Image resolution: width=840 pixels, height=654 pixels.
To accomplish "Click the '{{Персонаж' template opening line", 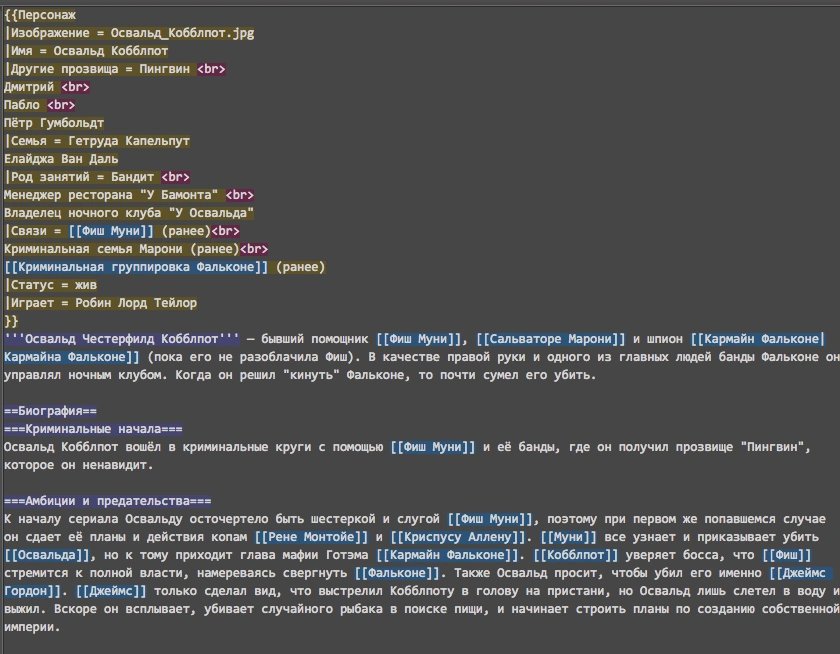I will pos(40,15).
